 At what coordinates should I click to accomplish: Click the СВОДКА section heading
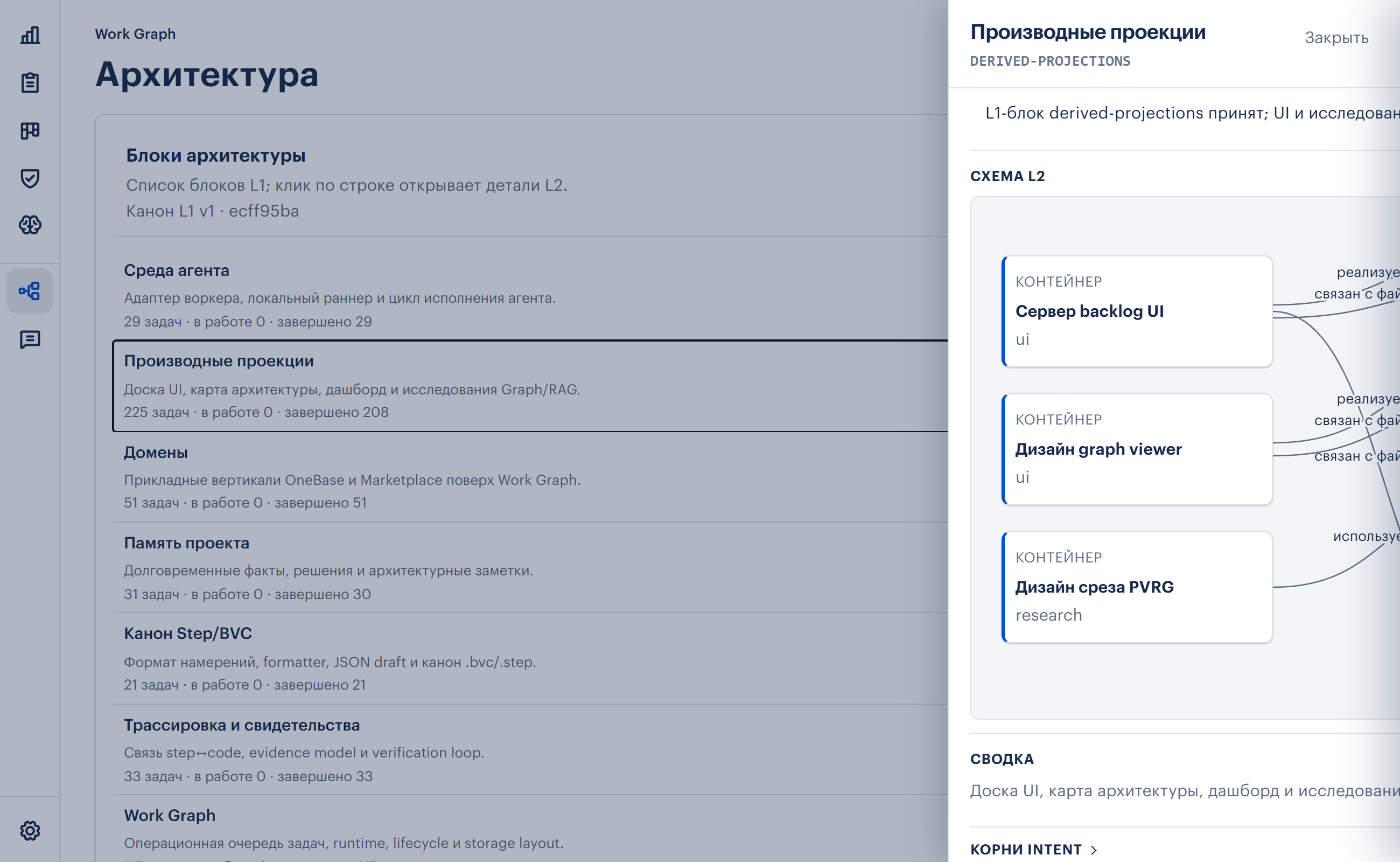coord(1002,759)
